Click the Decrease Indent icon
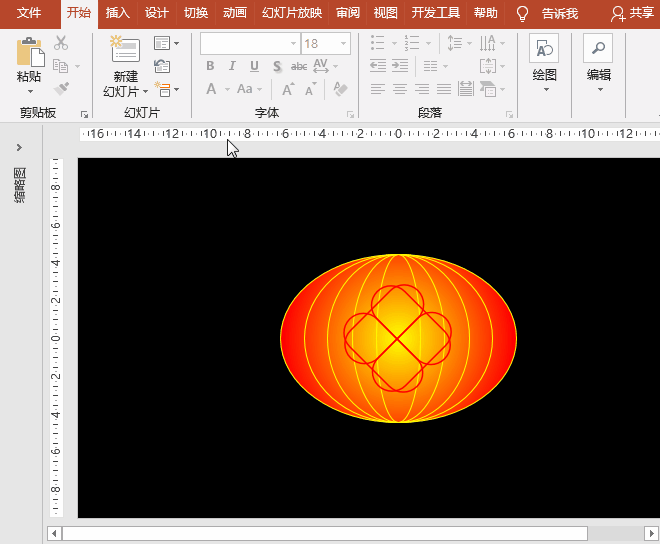 point(378,66)
